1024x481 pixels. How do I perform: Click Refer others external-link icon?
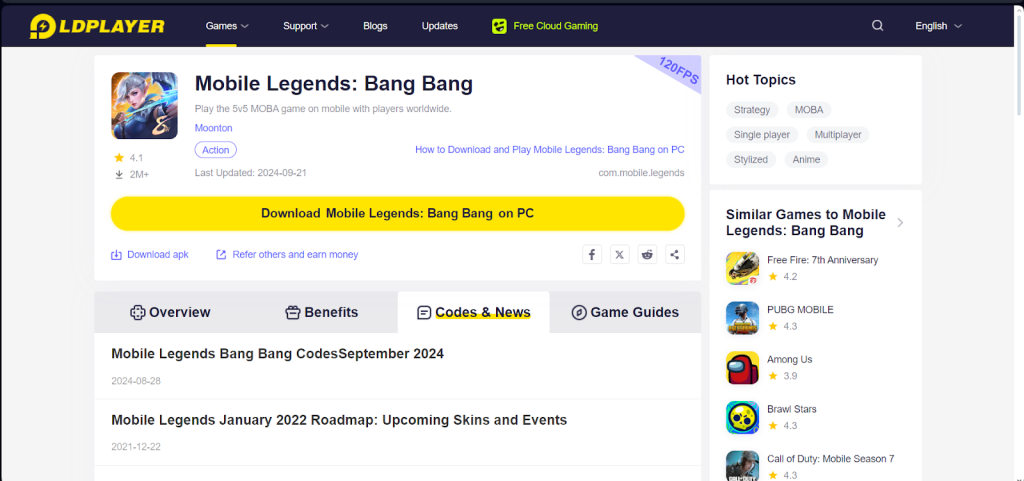click(x=221, y=255)
